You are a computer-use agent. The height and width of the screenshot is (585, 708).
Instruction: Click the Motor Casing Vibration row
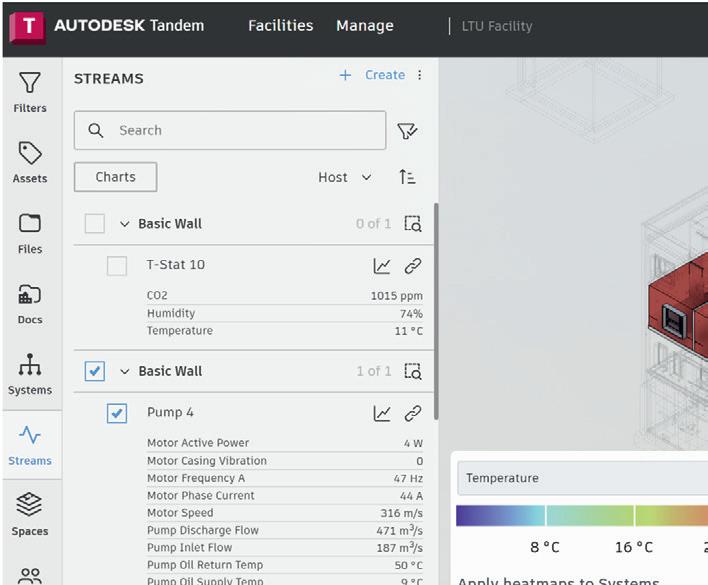tap(285, 461)
